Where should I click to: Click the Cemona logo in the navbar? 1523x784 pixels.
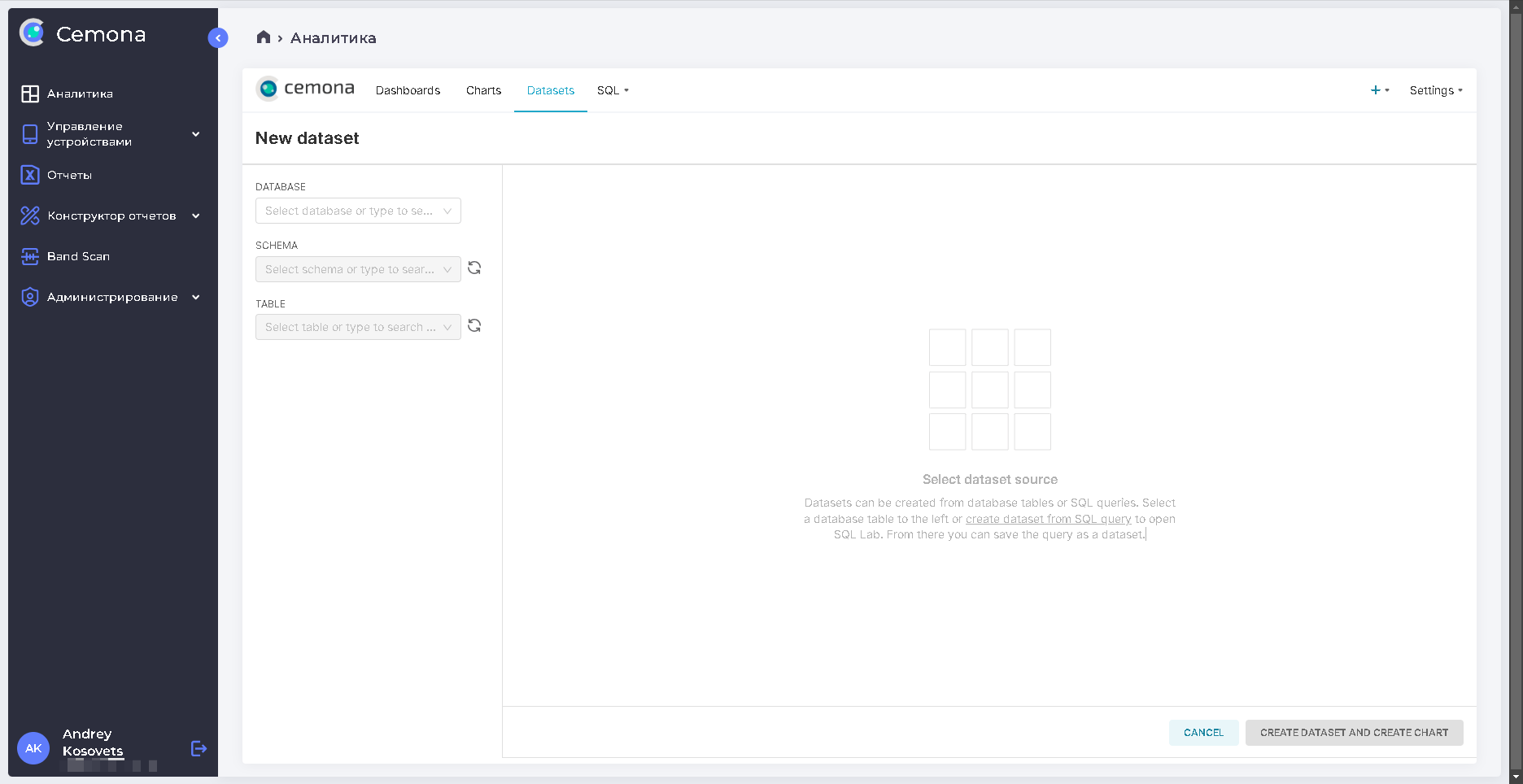[305, 89]
